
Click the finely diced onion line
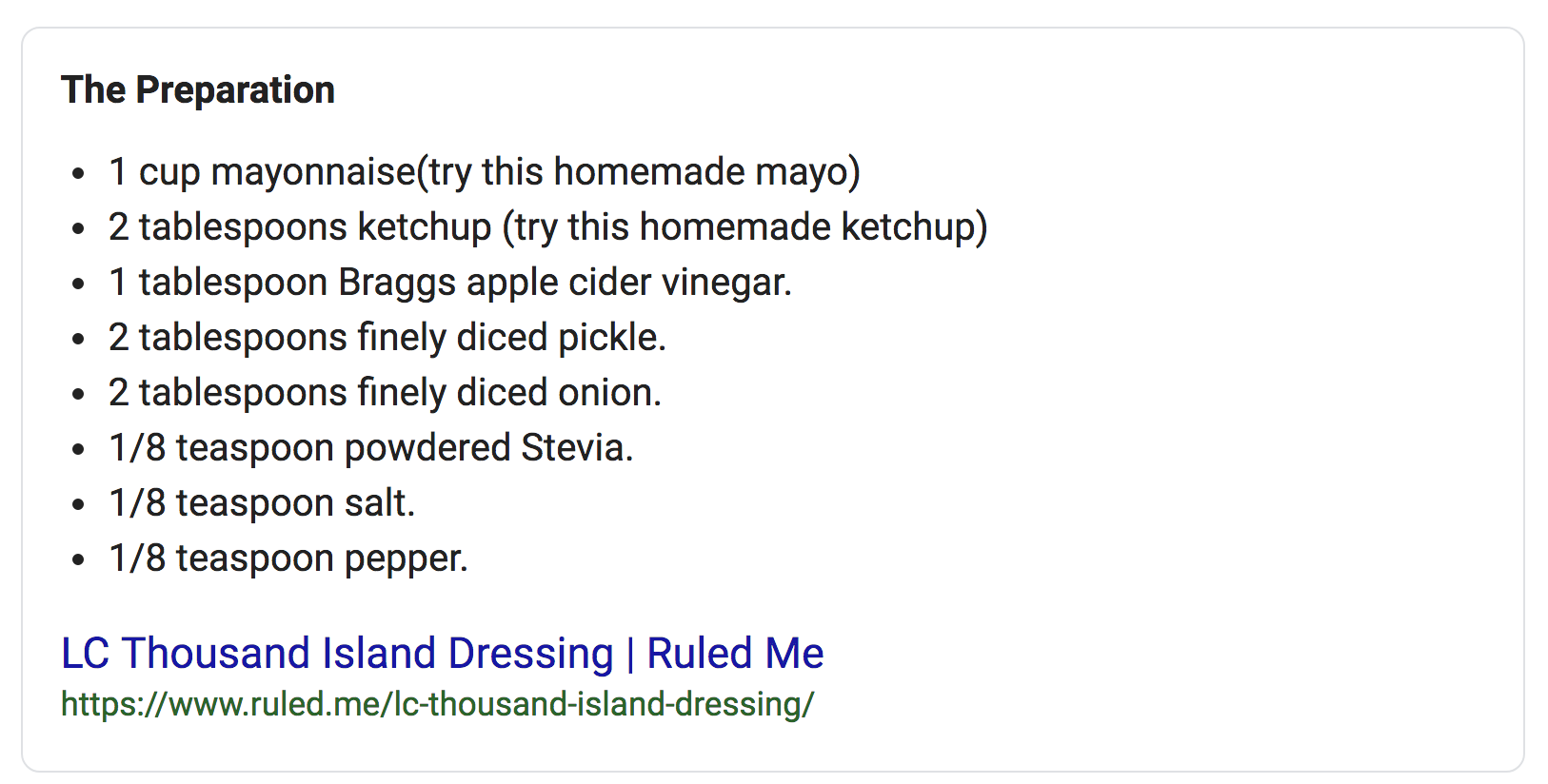click(385, 393)
